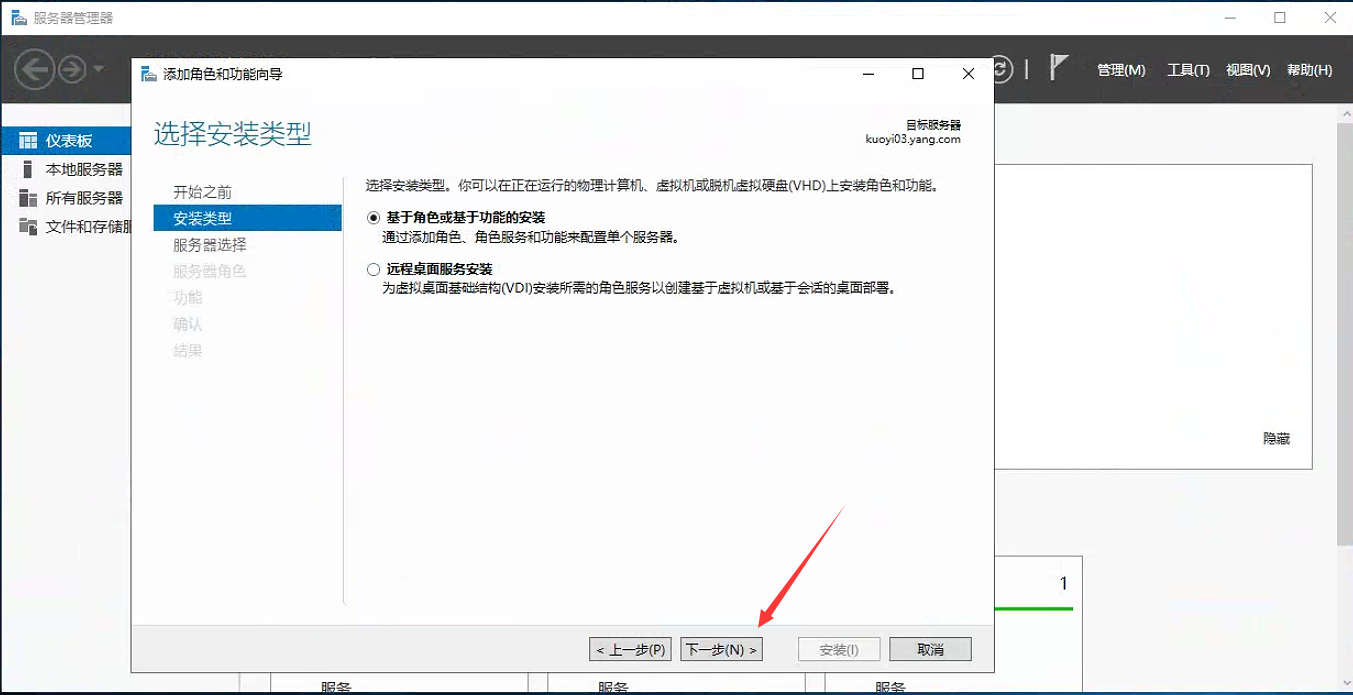Click scrollbar up arrow in Server Manager
Image resolution: width=1353 pixels, height=695 pixels.
tap(1344, 113)
